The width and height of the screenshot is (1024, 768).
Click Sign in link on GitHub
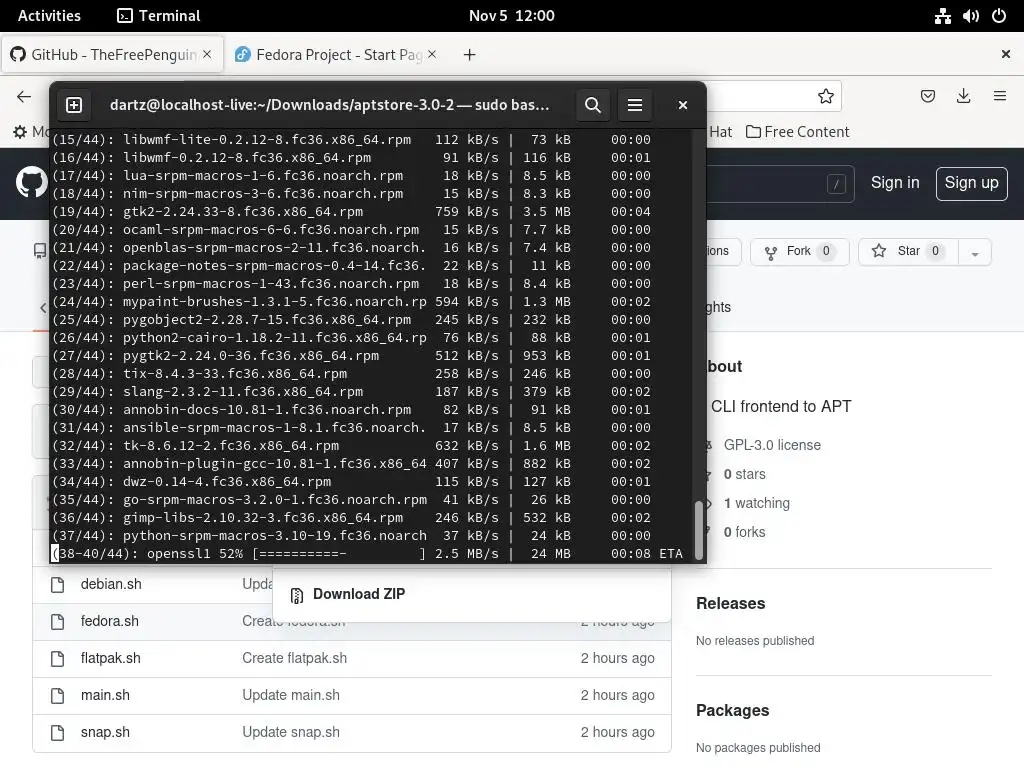coord(895,183)
